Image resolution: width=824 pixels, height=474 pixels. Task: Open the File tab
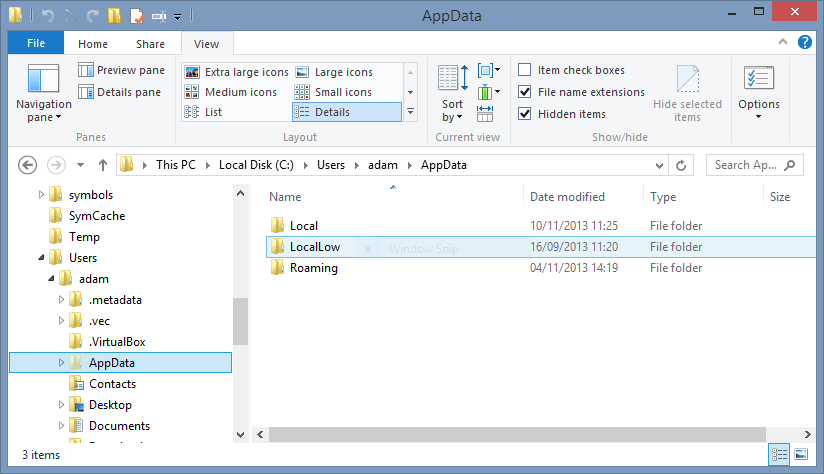tap(36, 43)
